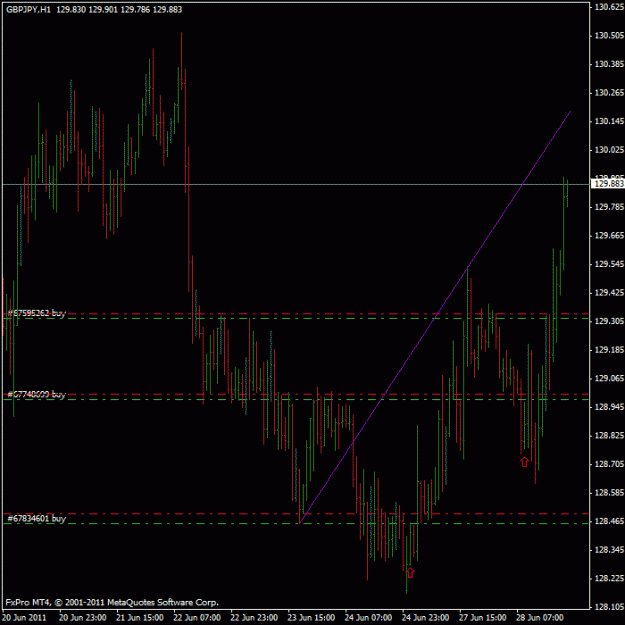
Task: Click the 28 Jun 07:00 time label
Action: click(540, 618)
